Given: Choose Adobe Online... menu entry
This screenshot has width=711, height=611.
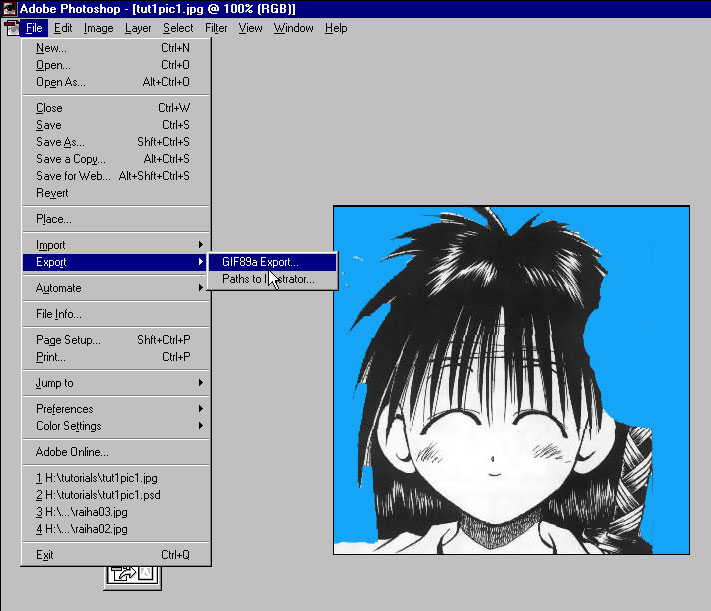Looking at the screenshot, I should click(117, 452).
